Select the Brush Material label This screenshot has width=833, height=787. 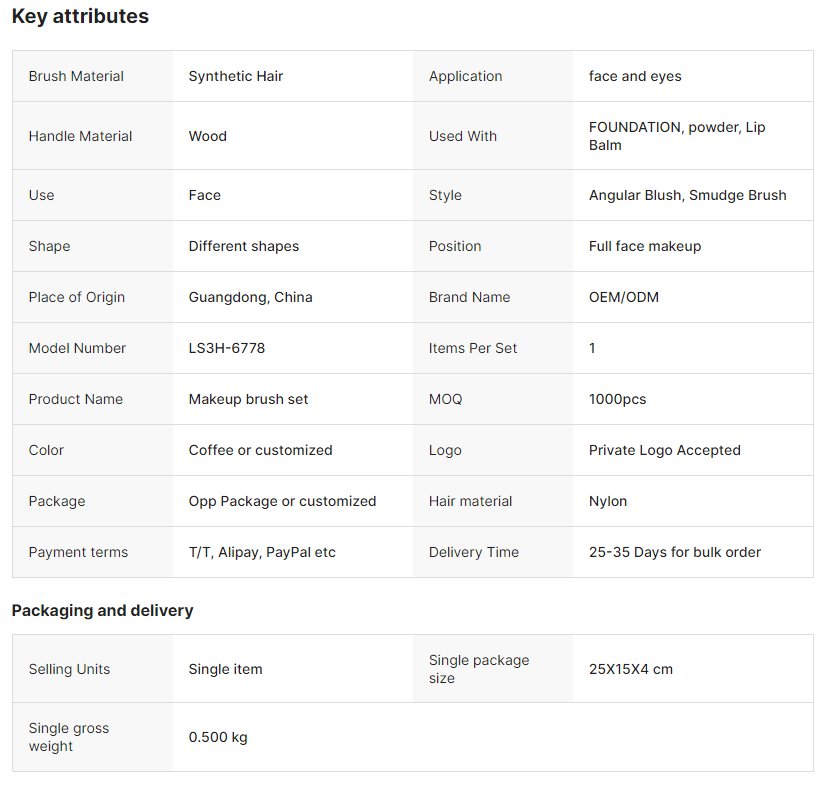76,76
